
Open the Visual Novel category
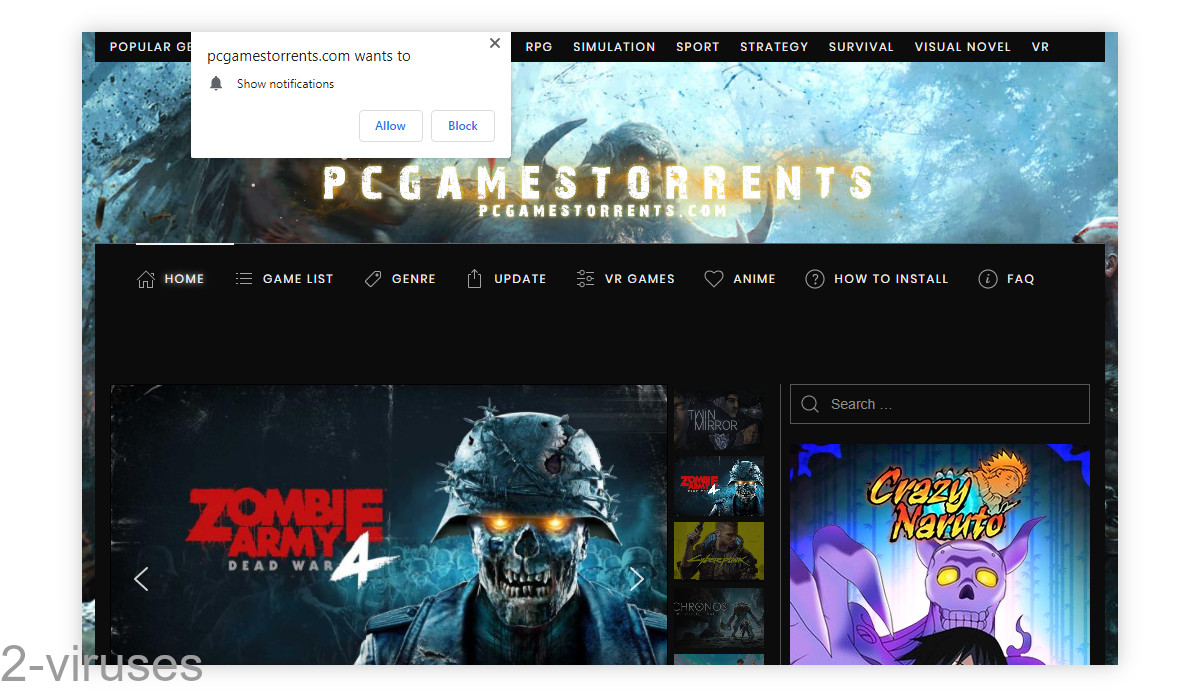pos(962,47)
